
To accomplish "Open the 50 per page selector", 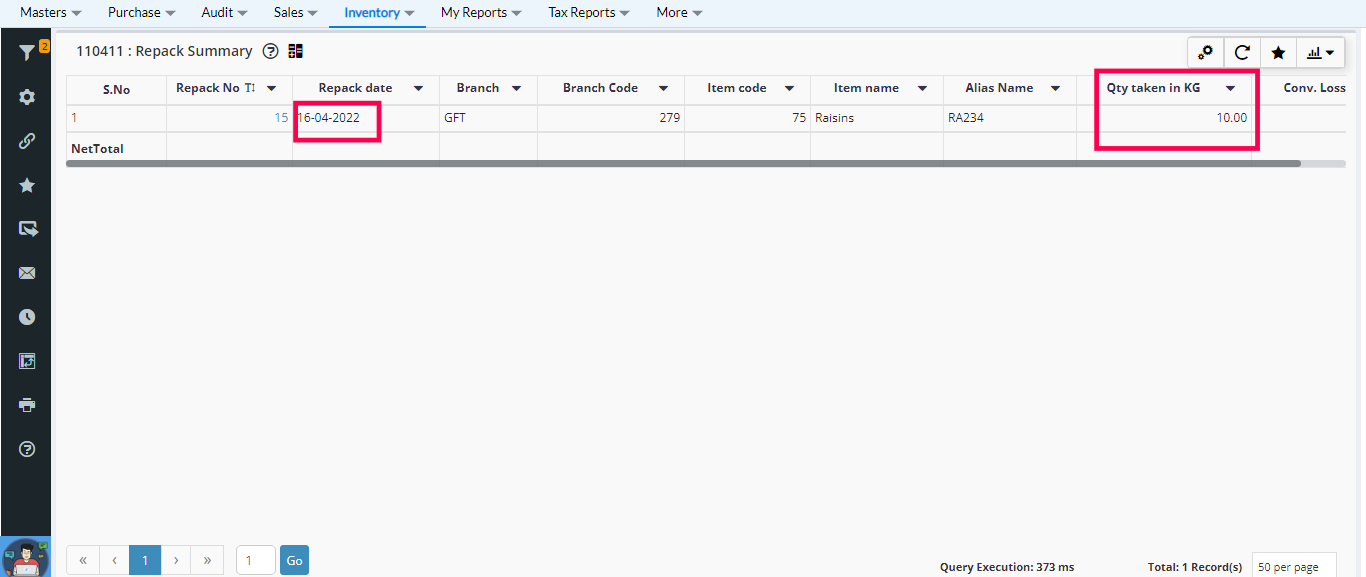I will (1293, 566).
